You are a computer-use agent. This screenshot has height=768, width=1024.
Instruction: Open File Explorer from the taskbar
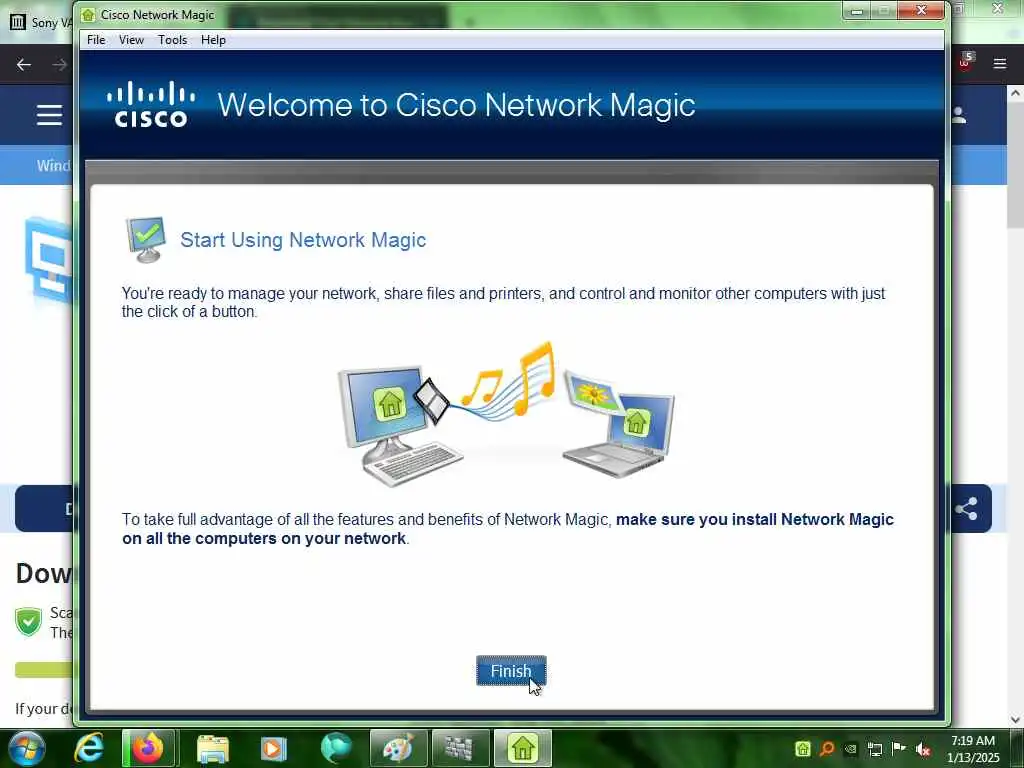[x=213, y=748]
